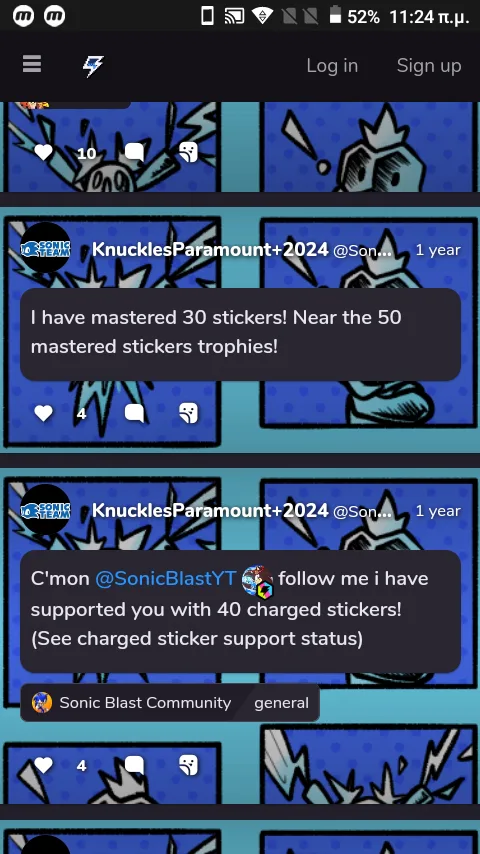Open Sonic Team avatar on '30 stickers' post
The width and height of the screenshot is (480, 854).
tap(45, 249)
